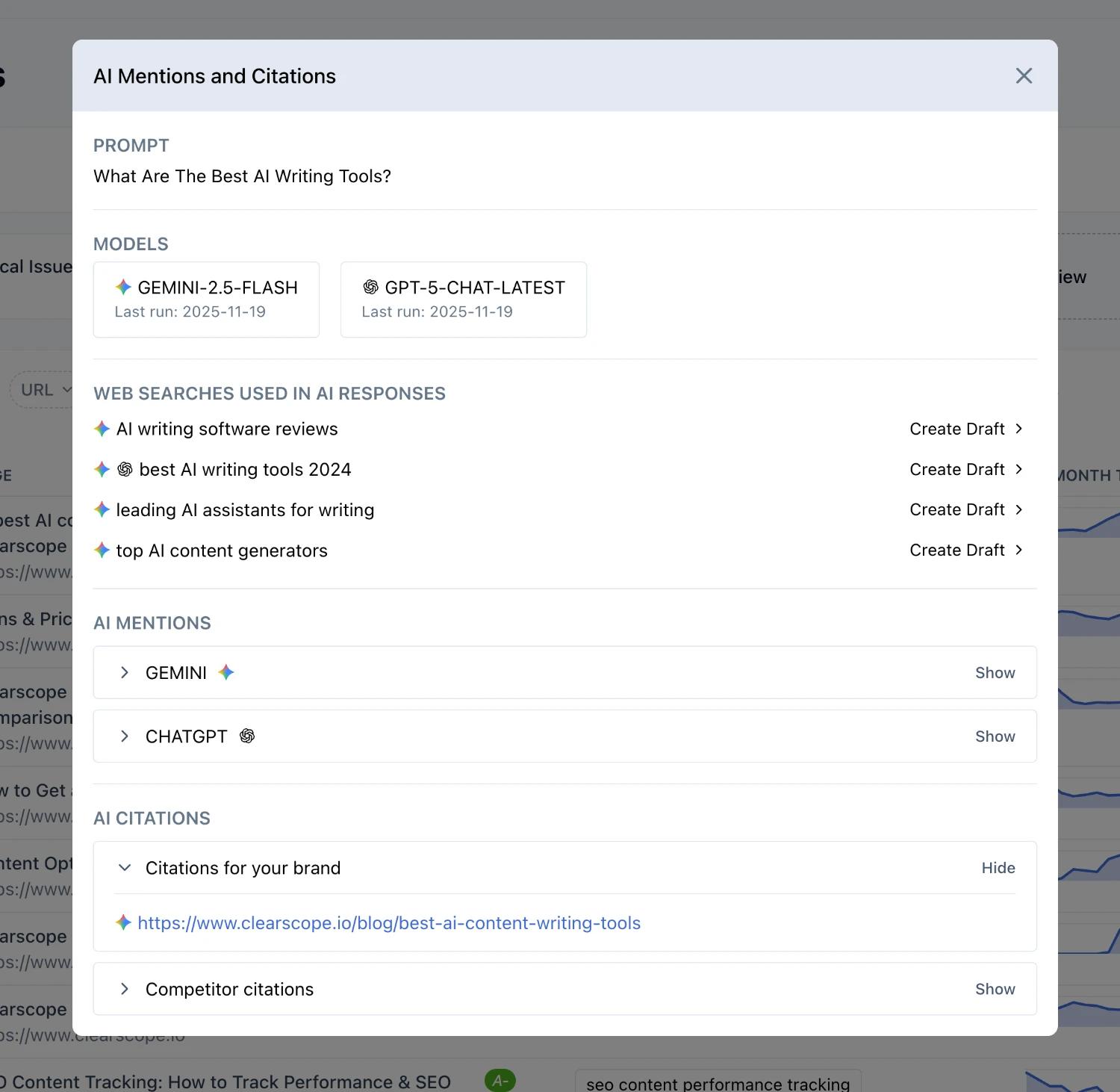Click 'top AI content generators' search text
Viewport: 1120px width, 1092px height.
(x=222, y=550)
